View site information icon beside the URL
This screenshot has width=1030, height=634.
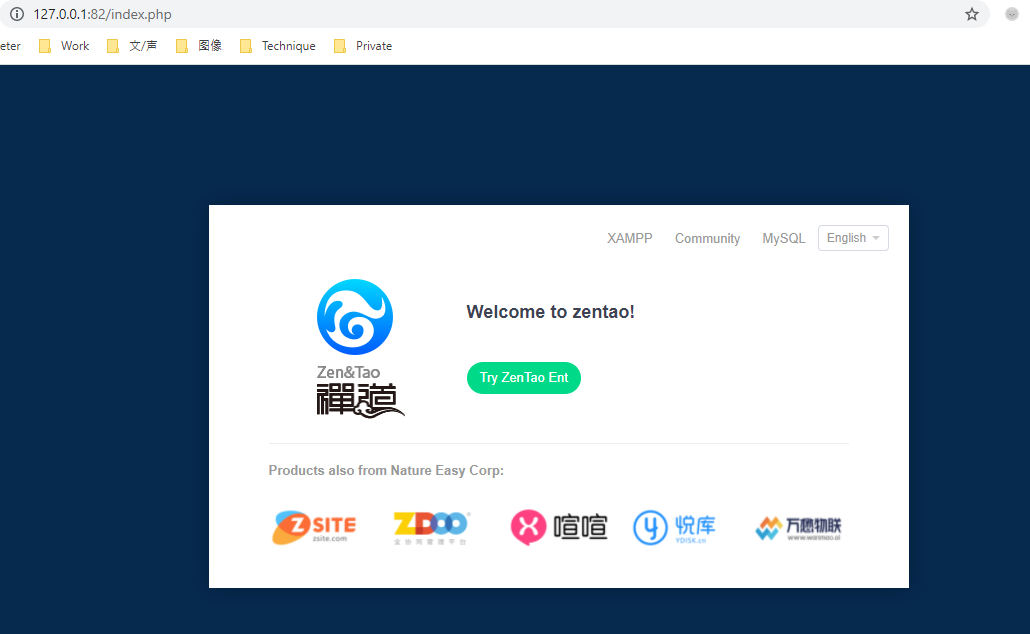point(17,14)
